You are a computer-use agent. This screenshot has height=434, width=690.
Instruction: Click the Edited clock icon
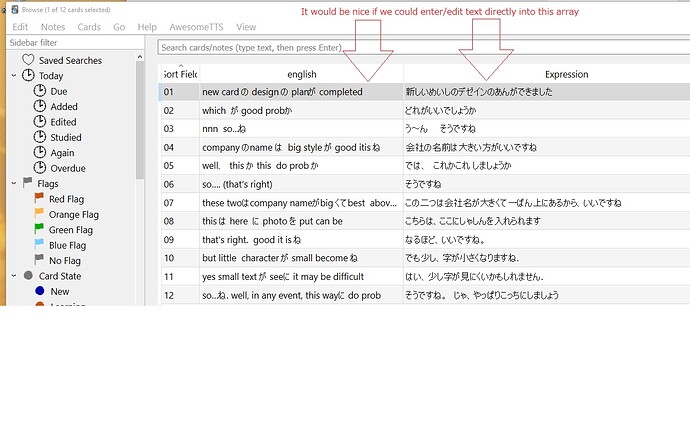[40, 121]
